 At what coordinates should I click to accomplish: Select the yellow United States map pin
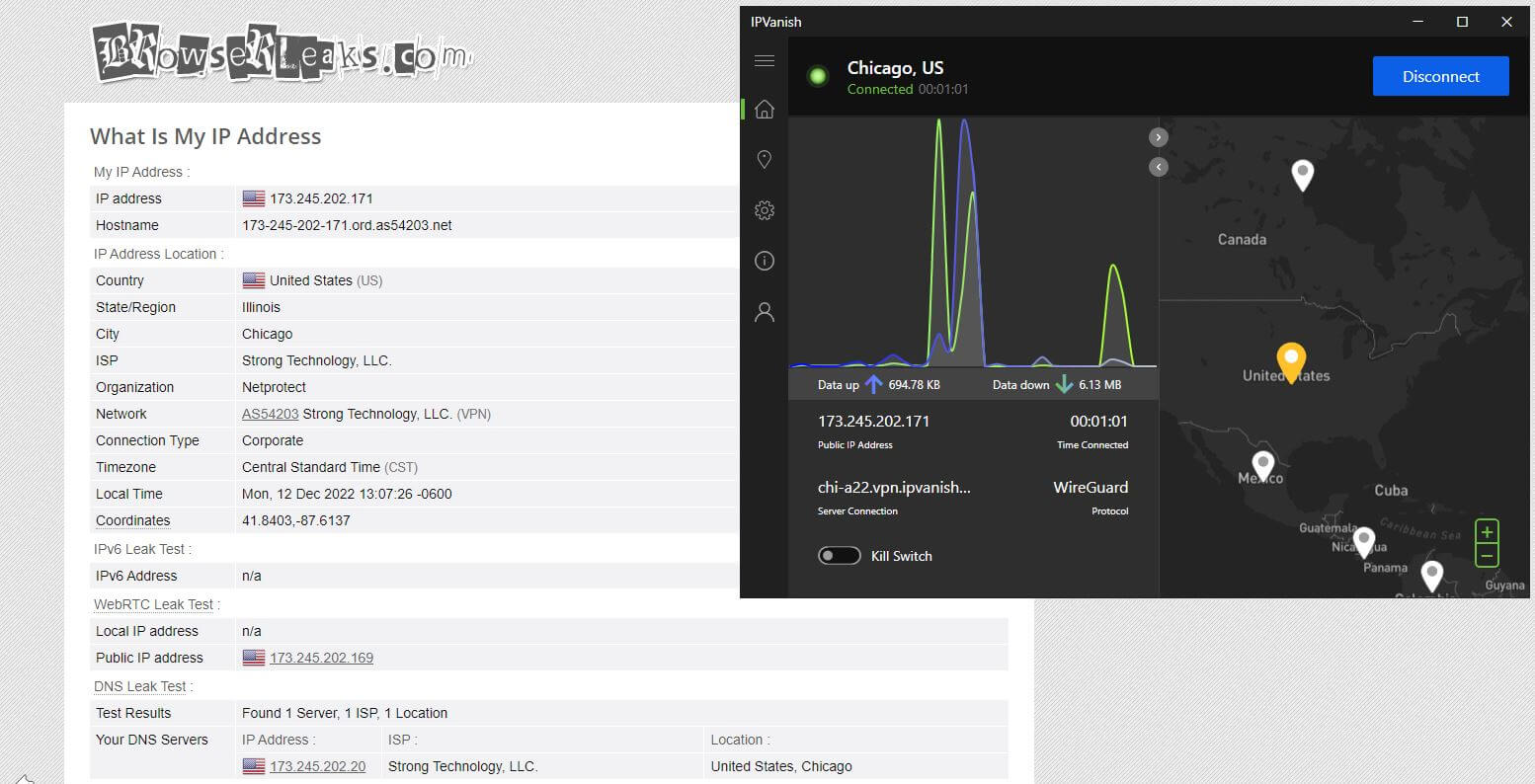click(1291, 362)
